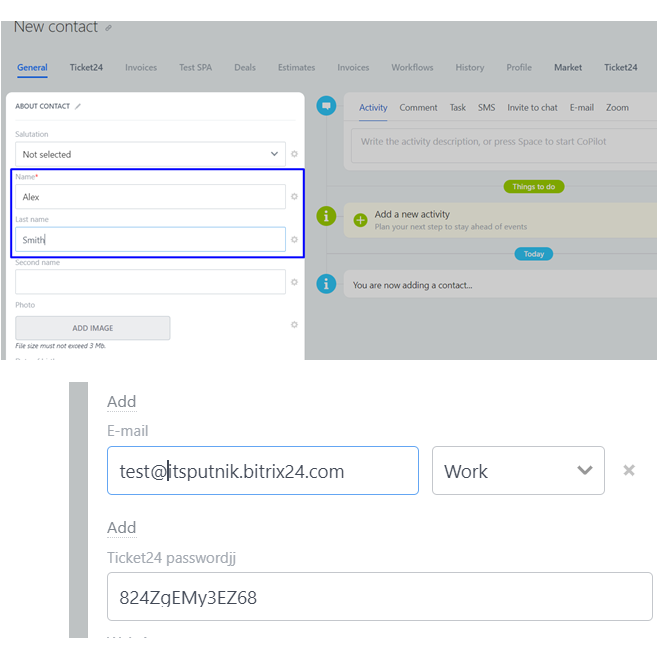This screenshot has height=657, width=657.
Task: Click the Add link above E-mail
Action: coord(122,402)
